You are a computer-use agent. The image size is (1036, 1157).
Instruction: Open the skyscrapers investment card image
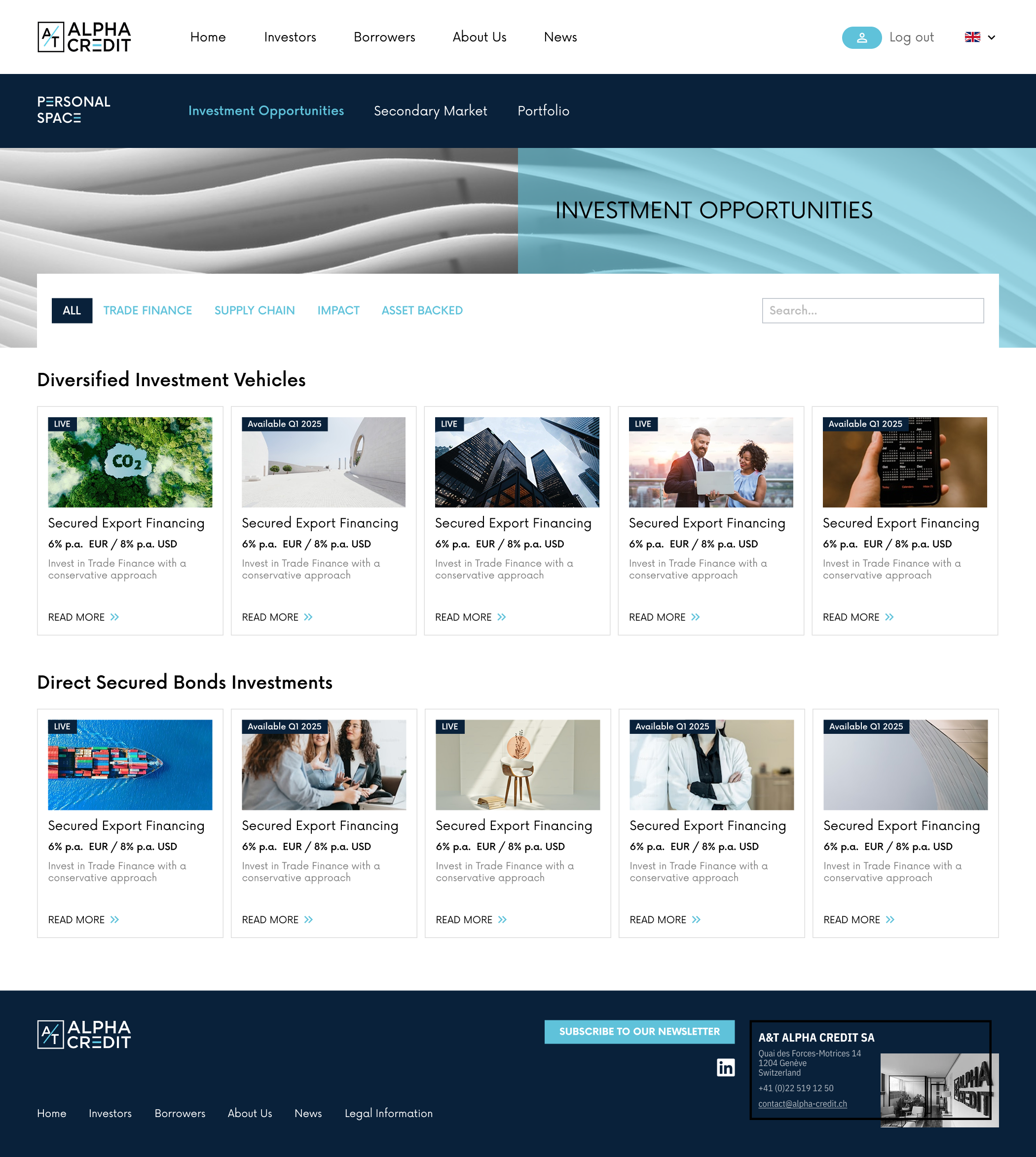pos(517,462)
